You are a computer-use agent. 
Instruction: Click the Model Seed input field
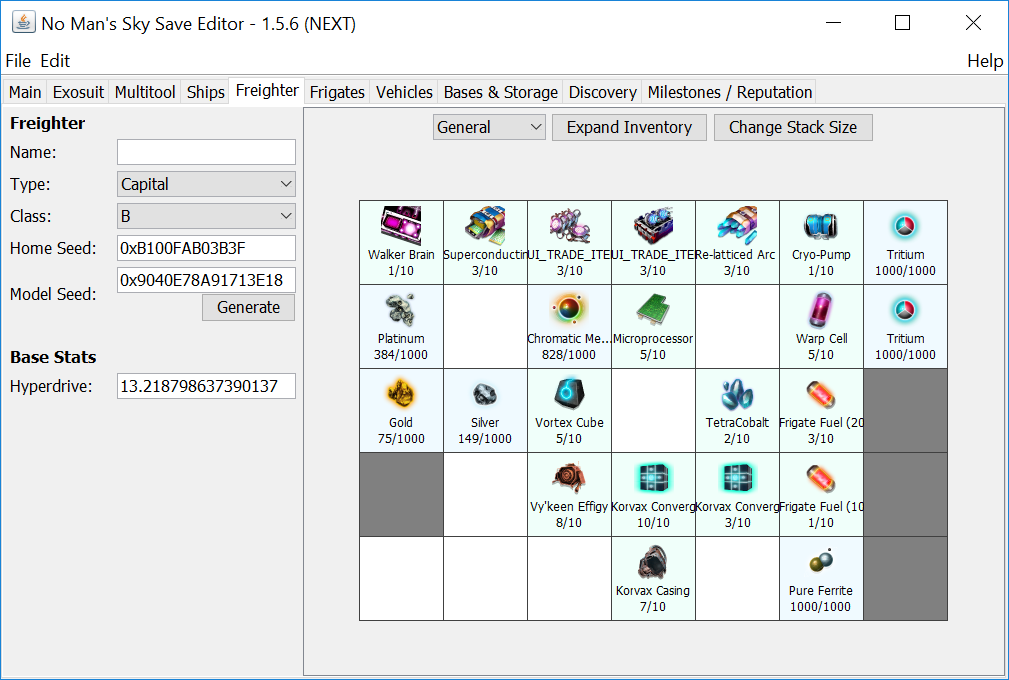(206, 280)
